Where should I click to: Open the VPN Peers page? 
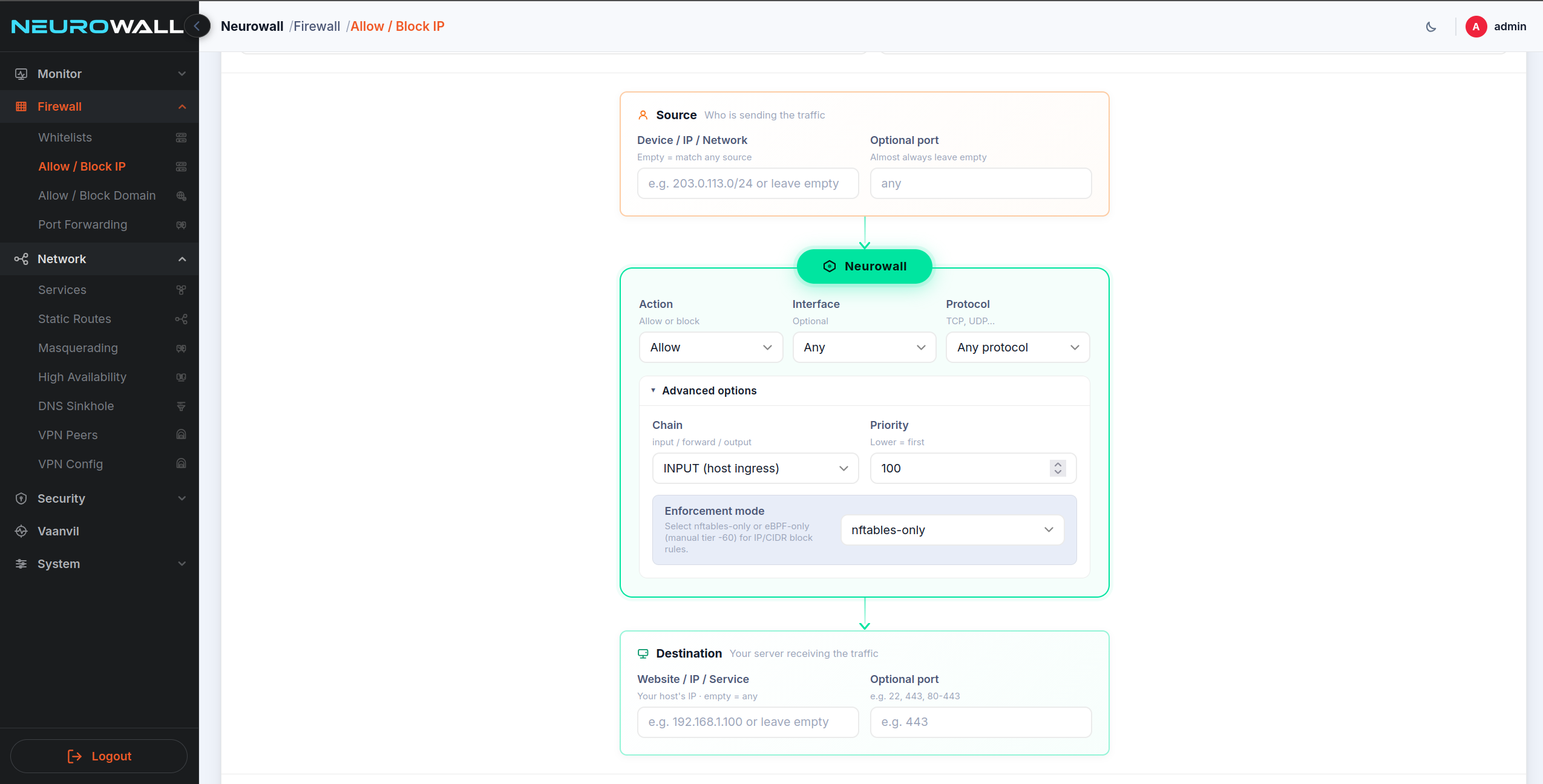coord(68,436)
